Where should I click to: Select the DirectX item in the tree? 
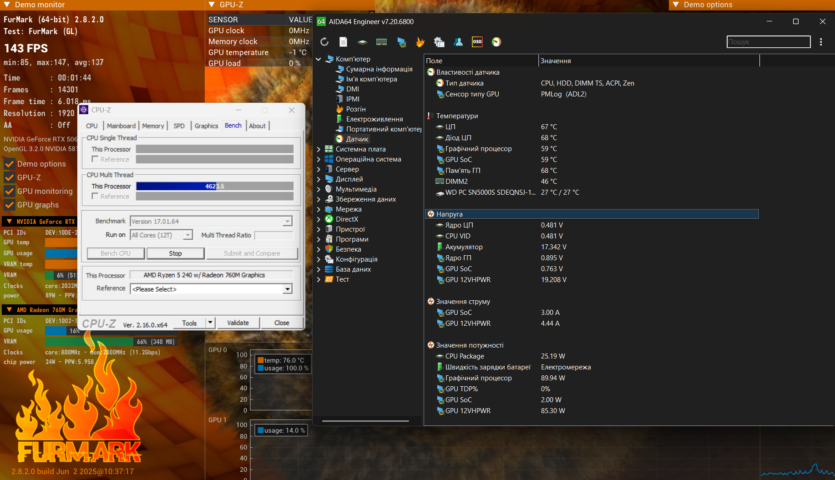click(346, 219)
